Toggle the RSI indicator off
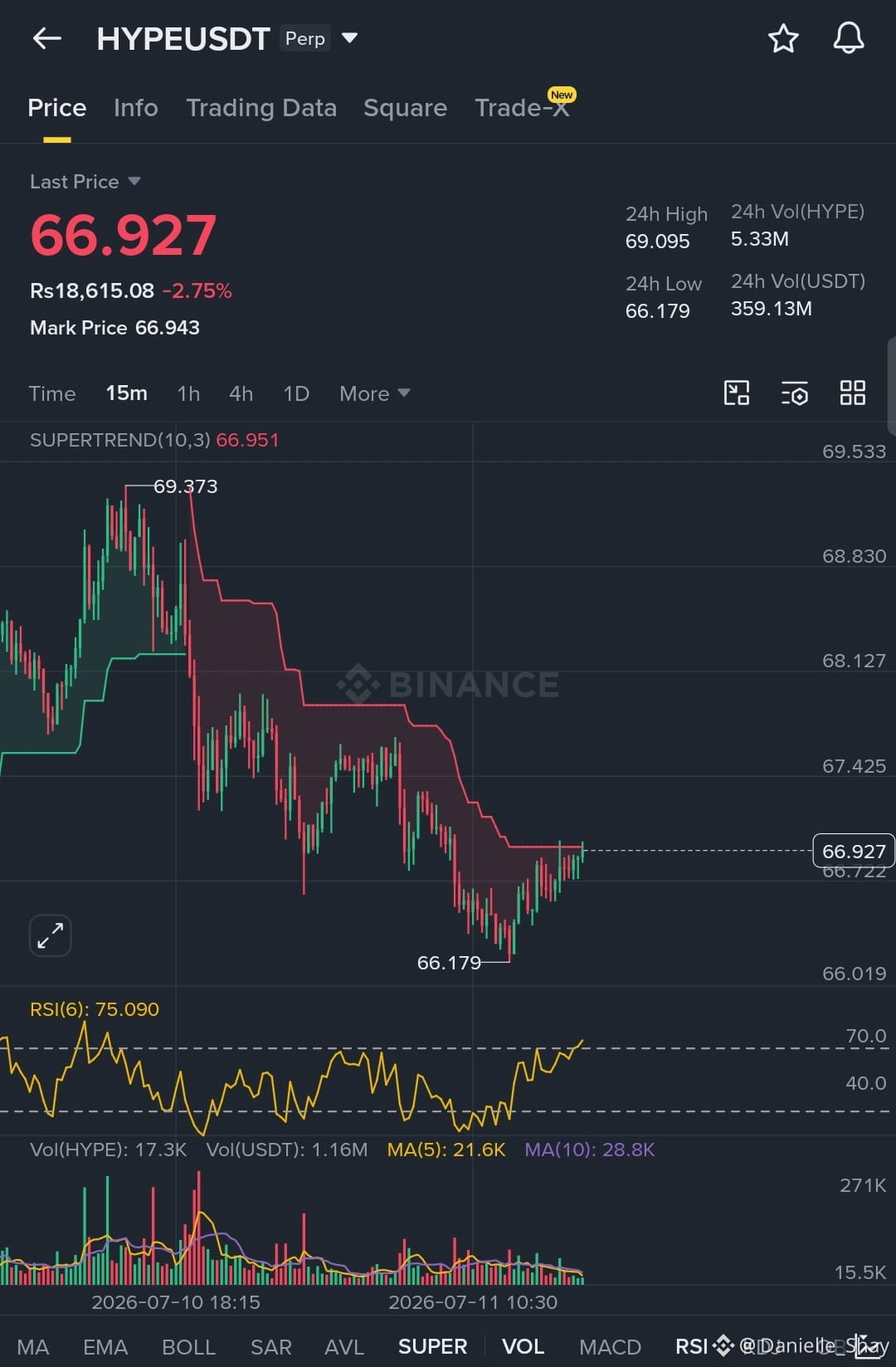The height and width of the screenshot is (1367, 896). tap(692, 1346)
